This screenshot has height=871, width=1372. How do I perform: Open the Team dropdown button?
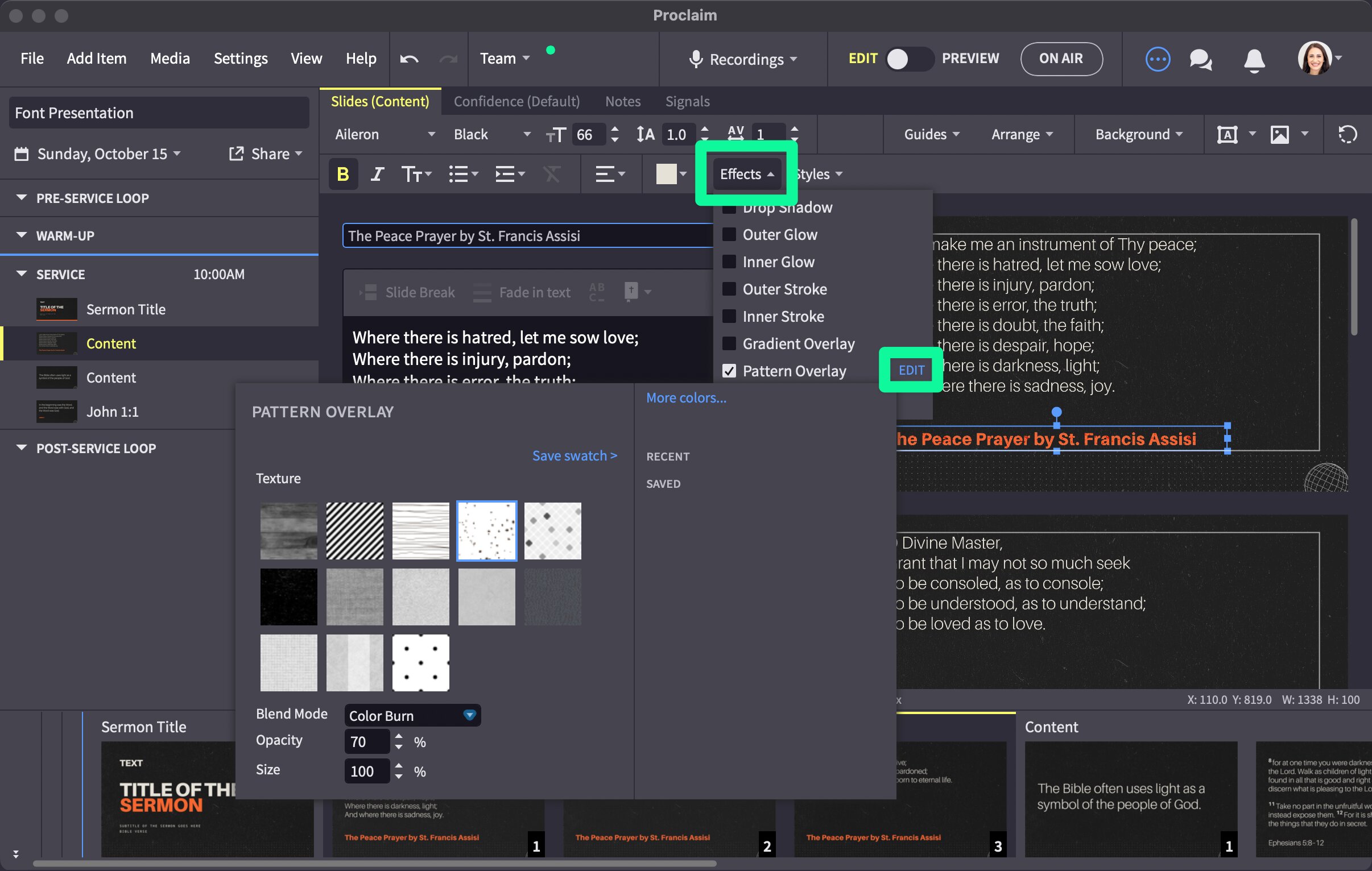pos(505,59)
